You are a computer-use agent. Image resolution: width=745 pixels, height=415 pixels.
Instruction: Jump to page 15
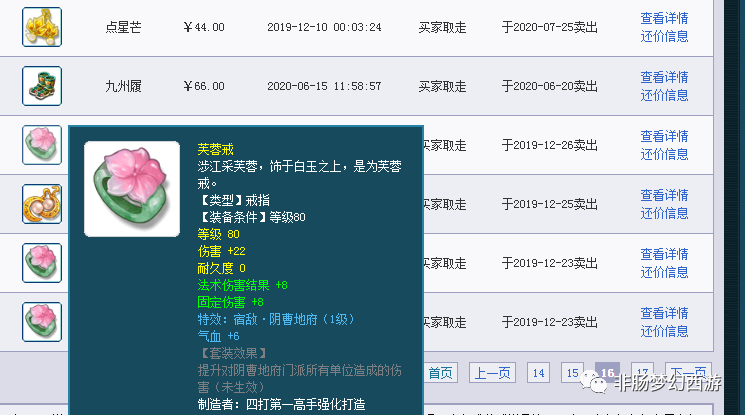click(572, 373)
